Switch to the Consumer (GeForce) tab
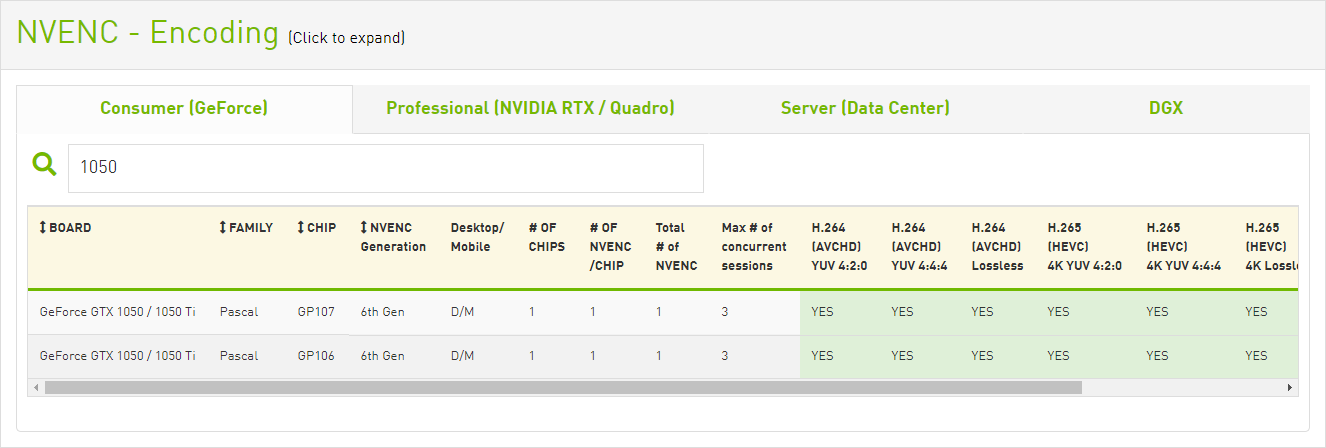The image size is (1326, 448). (x=184, y=108)
